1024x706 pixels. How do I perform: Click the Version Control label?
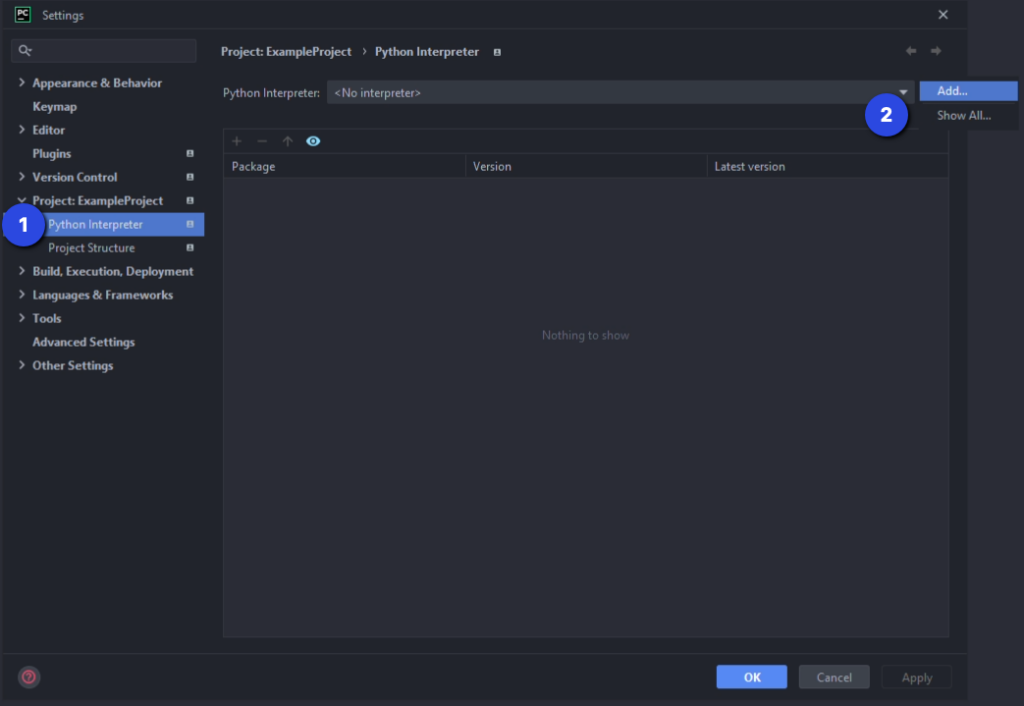tap(75, 177)
